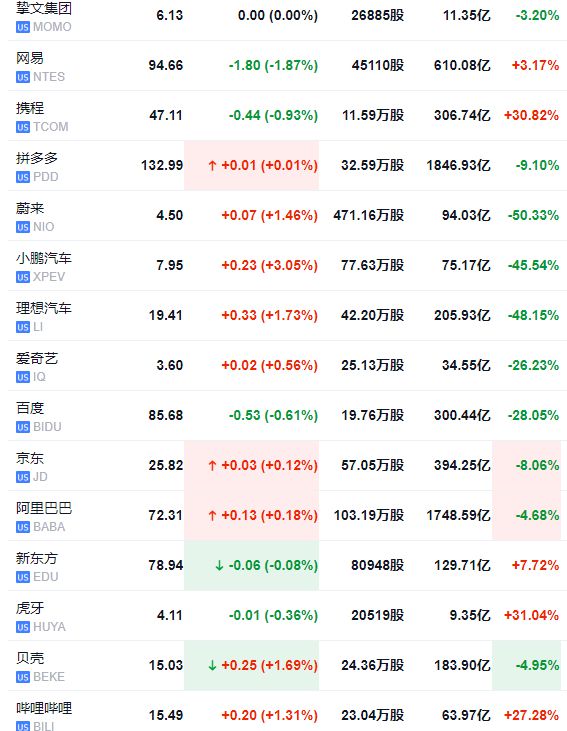Click the TCOM ticker symbol
Screen dimensions: 567x731
click(50, 127)
